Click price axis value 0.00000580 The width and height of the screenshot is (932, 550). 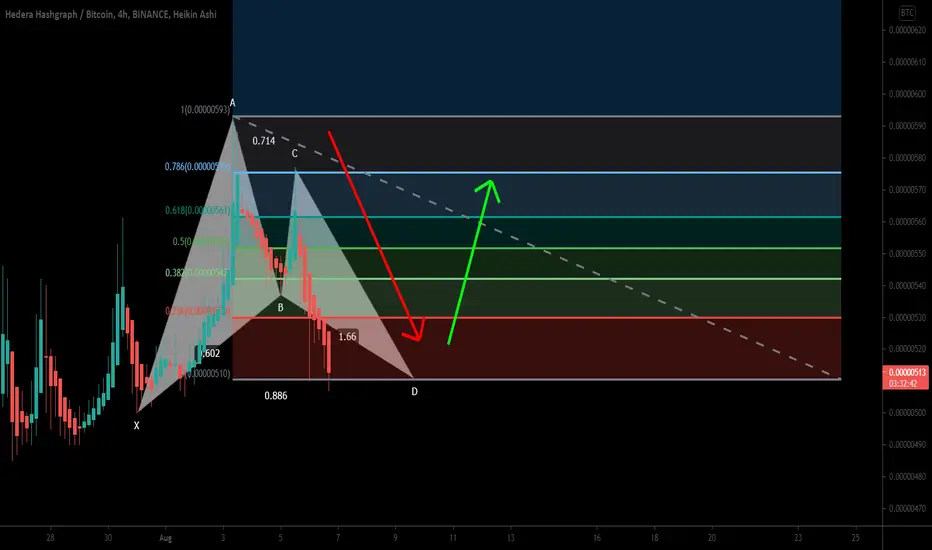point(908,158)
